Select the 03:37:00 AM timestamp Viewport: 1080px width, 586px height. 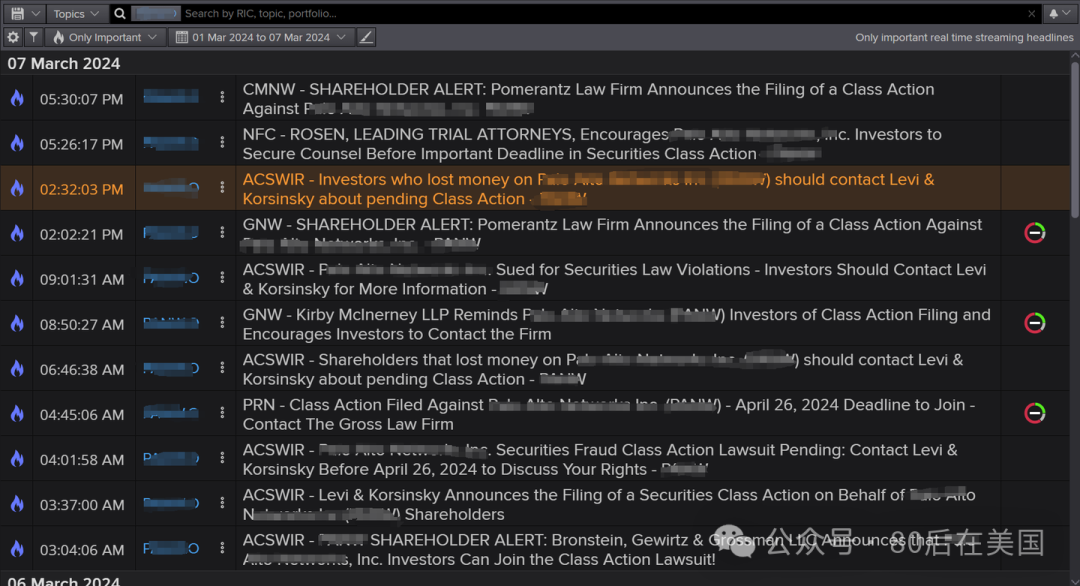coord(82,505)
